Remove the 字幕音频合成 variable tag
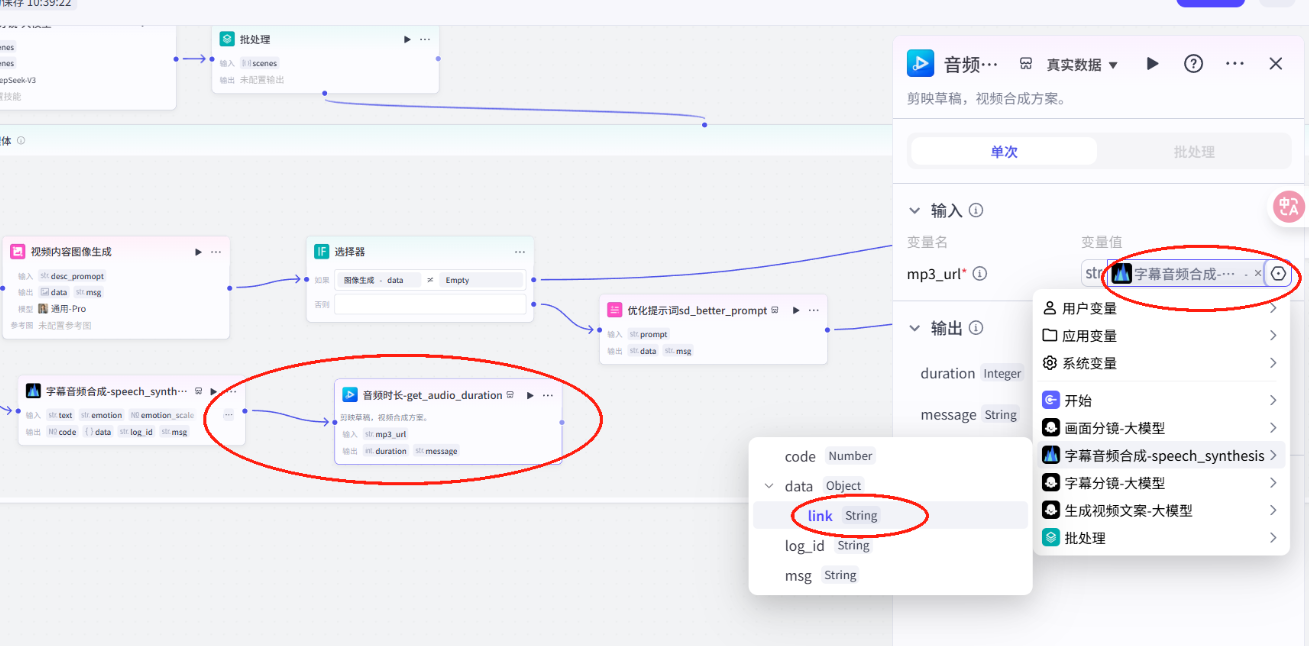Image resolution: width=1309 pixels, height=646 pixels. tap(1258, 272)
